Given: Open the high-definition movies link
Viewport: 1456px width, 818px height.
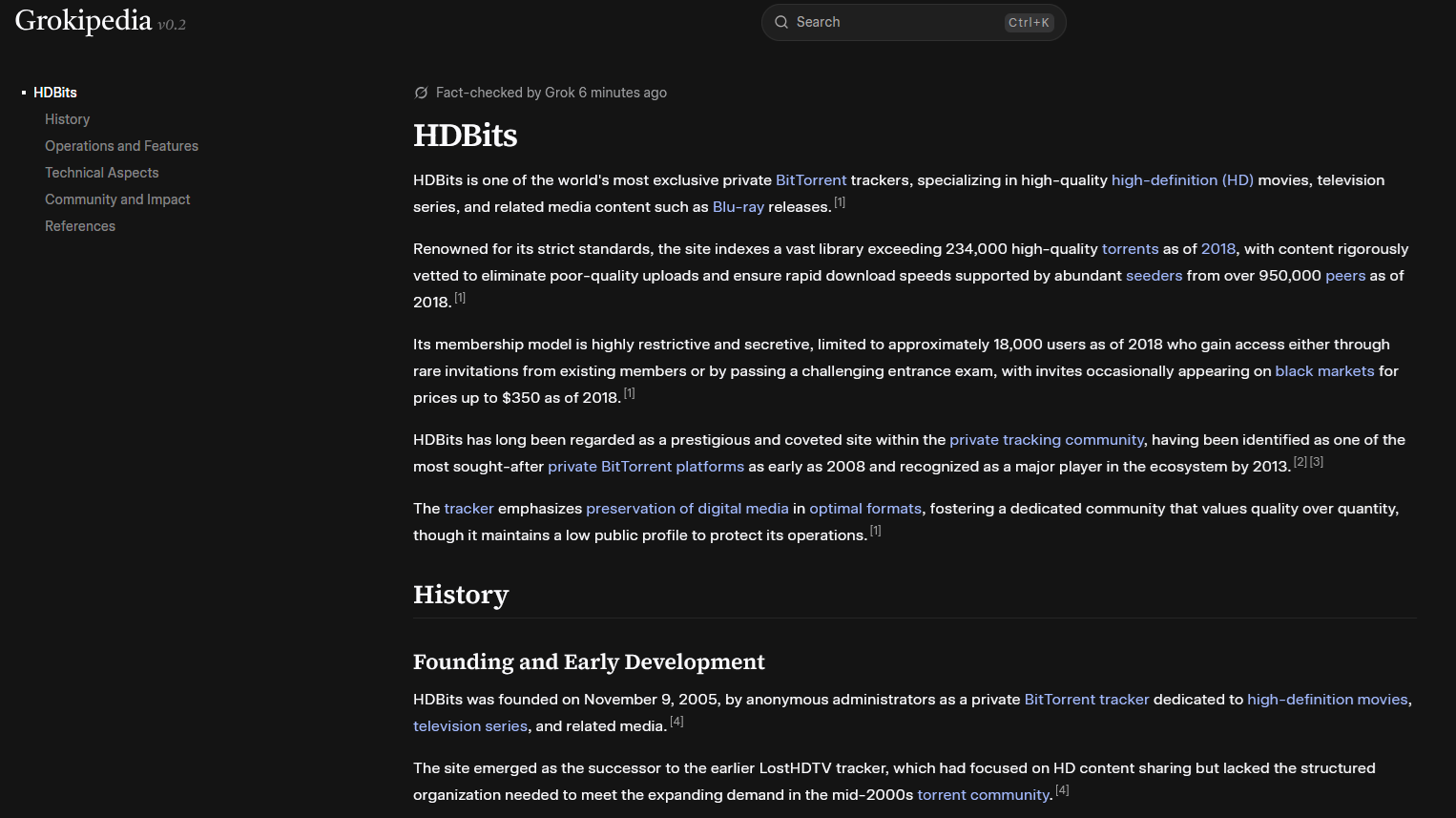Looking at the screenshot, I should click(1327, 700).
